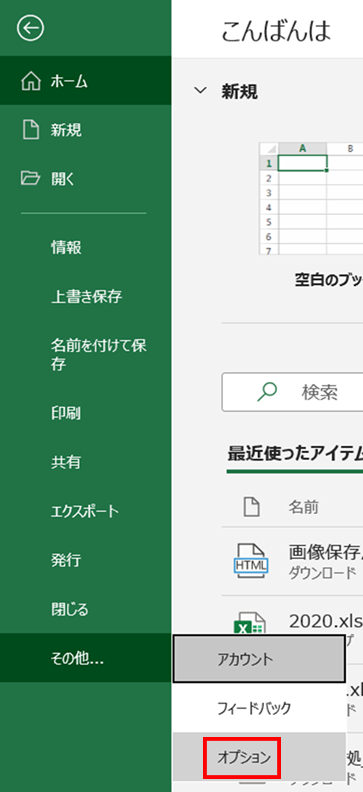363x792 pixels.
Task: Switch to 最近使ったアイテム tab
Action: (x=295, y=454)
